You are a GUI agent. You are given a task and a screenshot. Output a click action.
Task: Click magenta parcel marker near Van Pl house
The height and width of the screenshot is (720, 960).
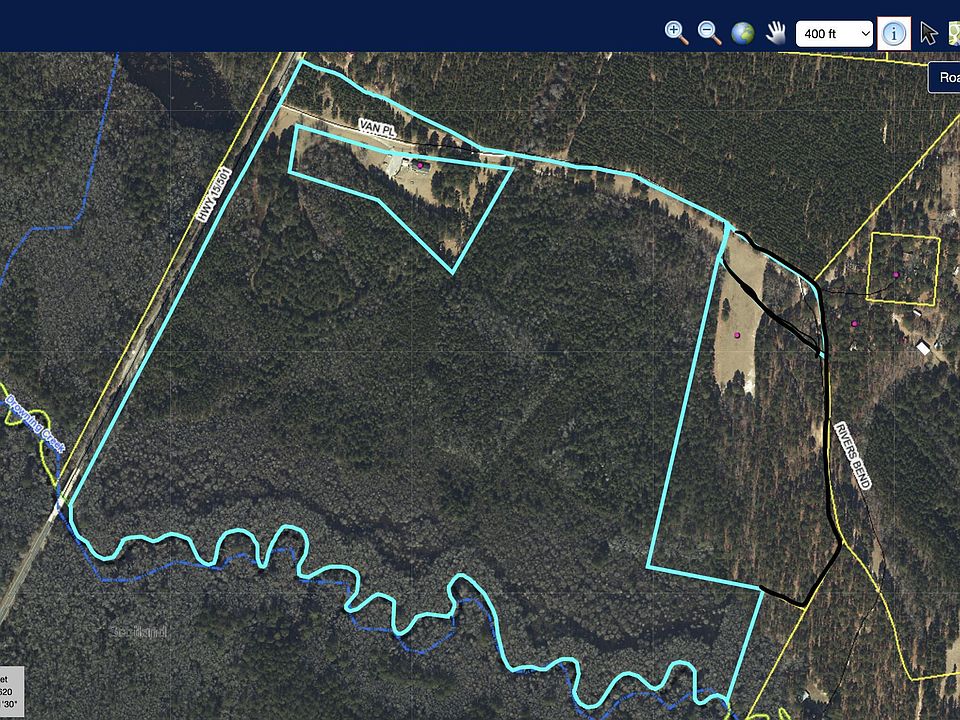point(420,165)
